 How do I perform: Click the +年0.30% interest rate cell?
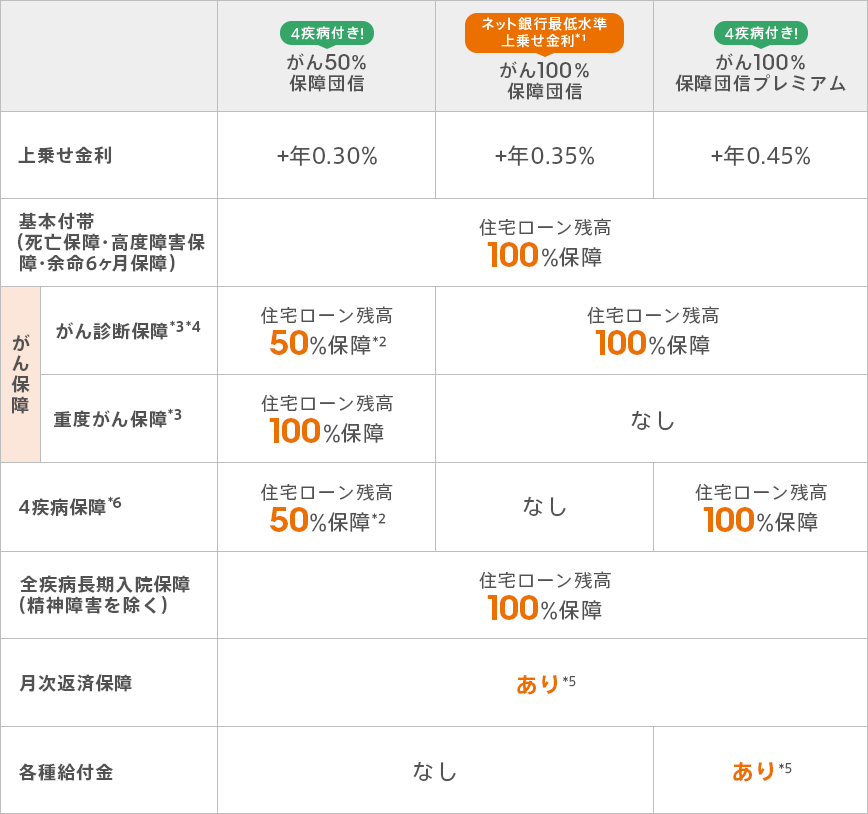pyautogui.click(x=327, y=156)
